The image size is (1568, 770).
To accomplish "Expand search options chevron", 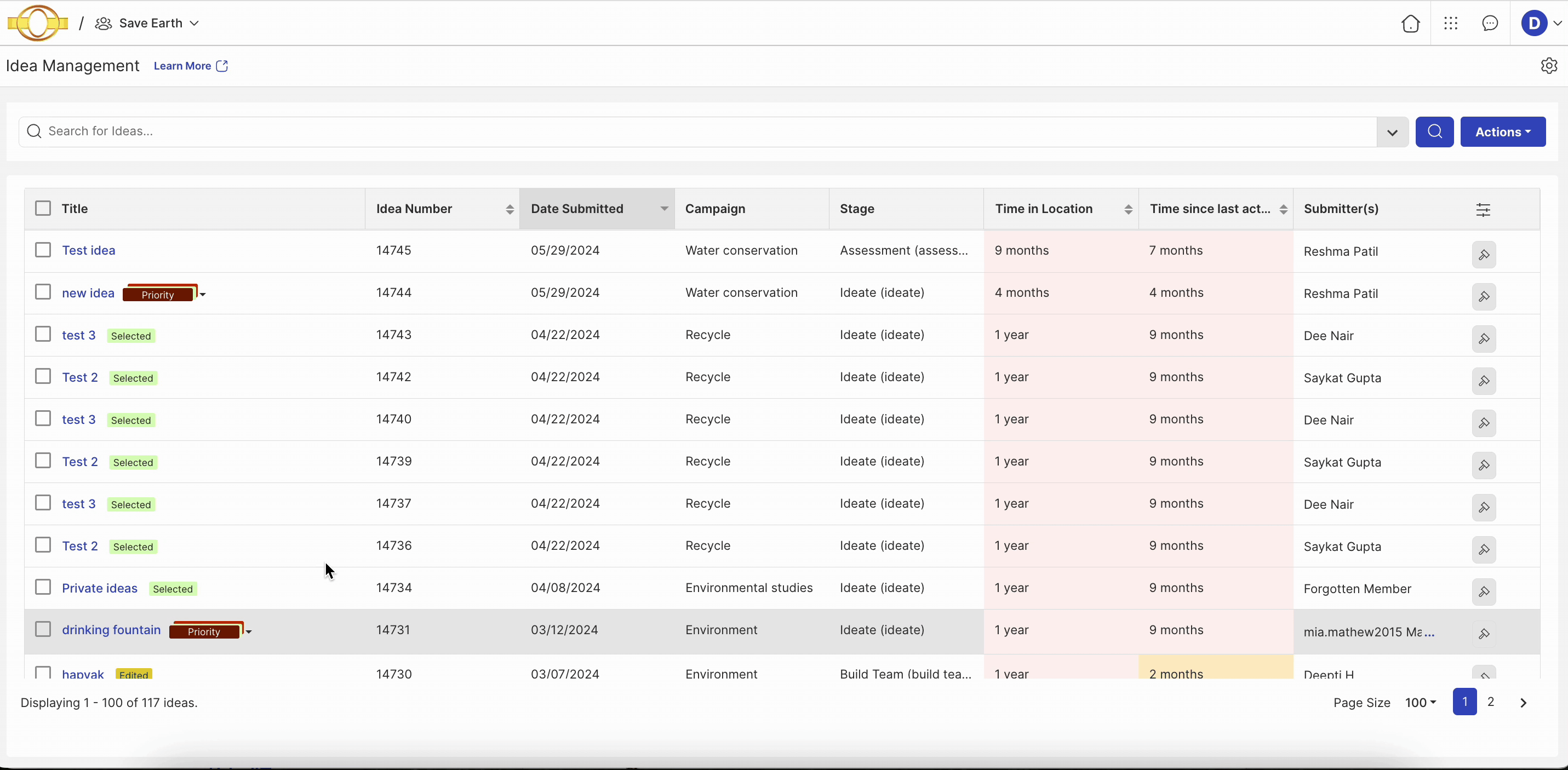I will (x=1392, y=132).
